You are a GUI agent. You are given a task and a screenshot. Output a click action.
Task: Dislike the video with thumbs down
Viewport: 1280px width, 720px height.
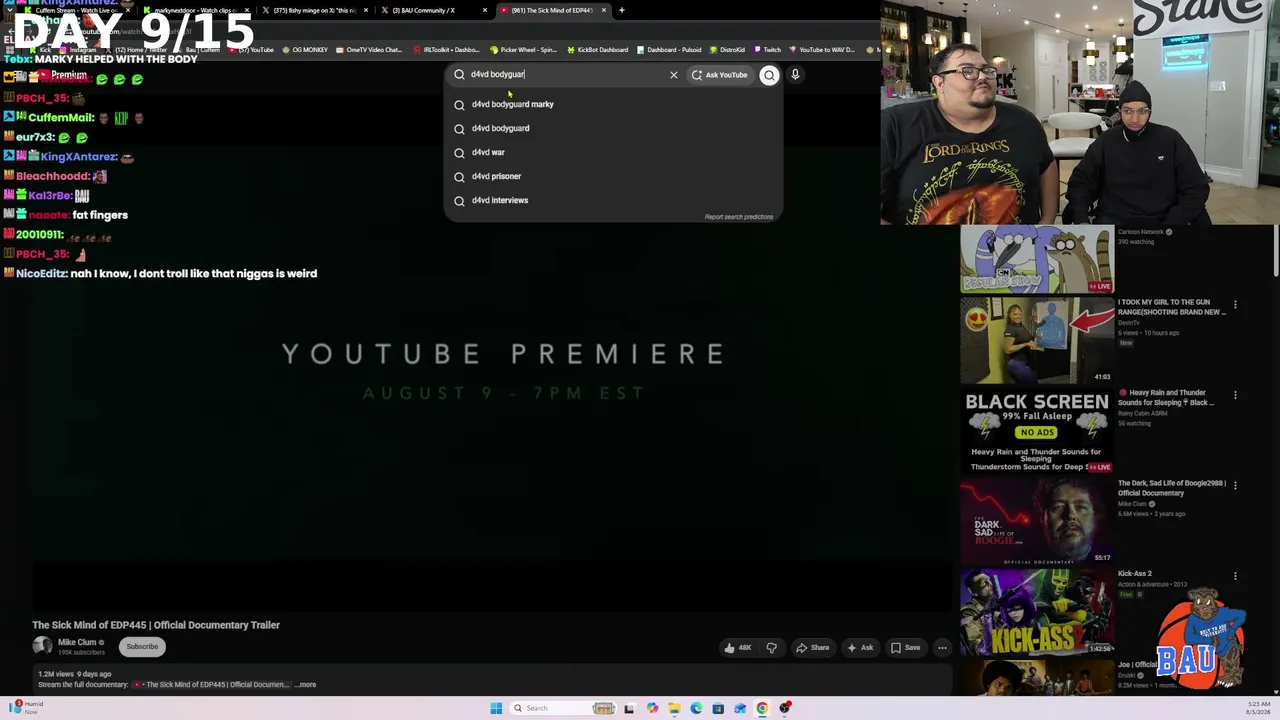click(771, 648)
